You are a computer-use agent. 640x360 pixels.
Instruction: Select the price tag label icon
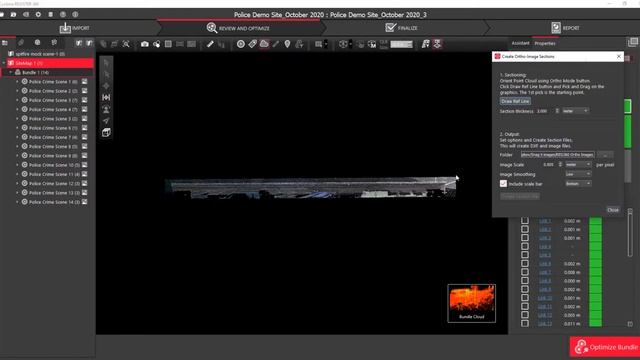coord(252,44)
